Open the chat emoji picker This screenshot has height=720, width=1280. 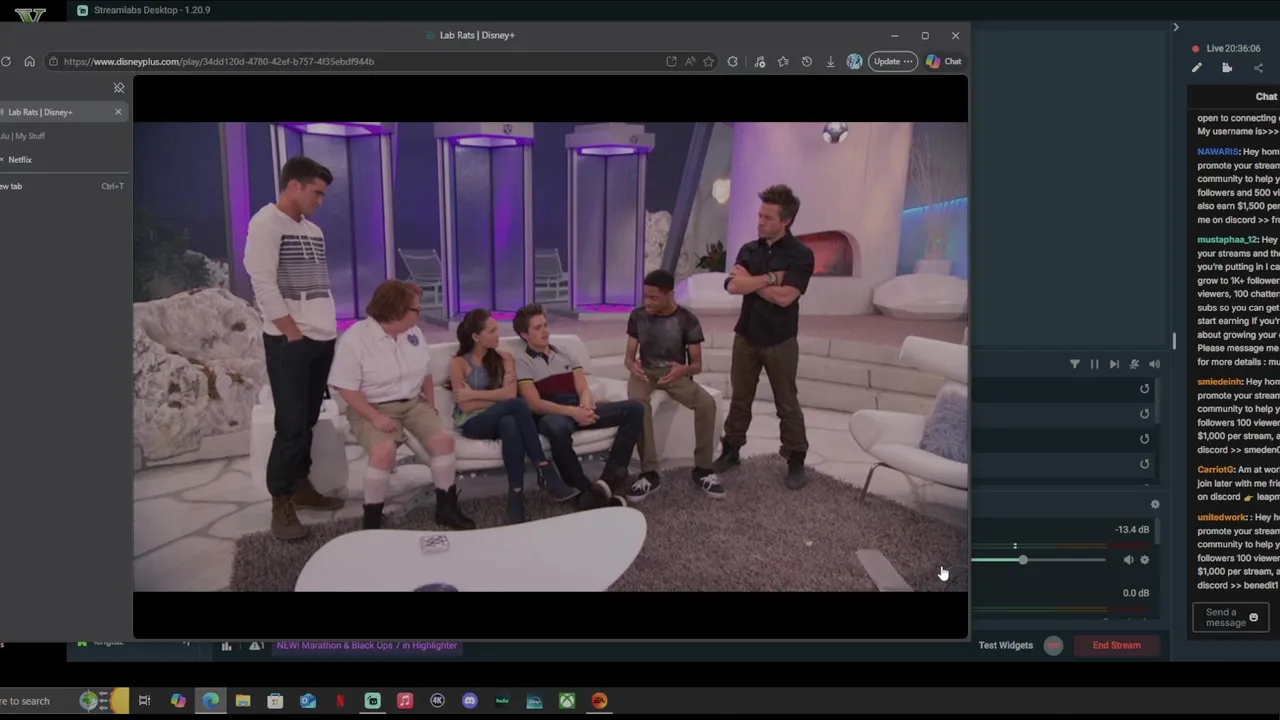click(1253, 619)
